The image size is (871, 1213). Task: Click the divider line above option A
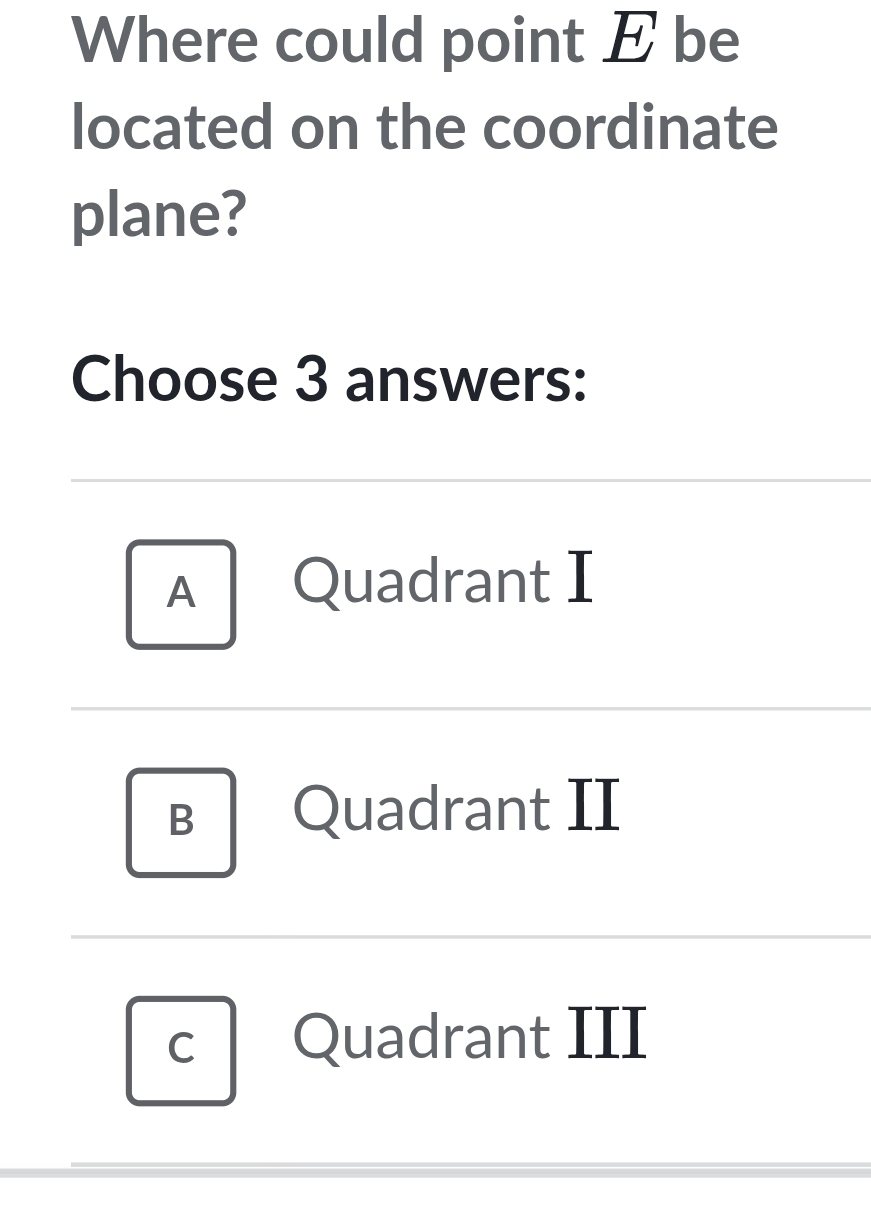pyautogui.click(x=470, y=480)
